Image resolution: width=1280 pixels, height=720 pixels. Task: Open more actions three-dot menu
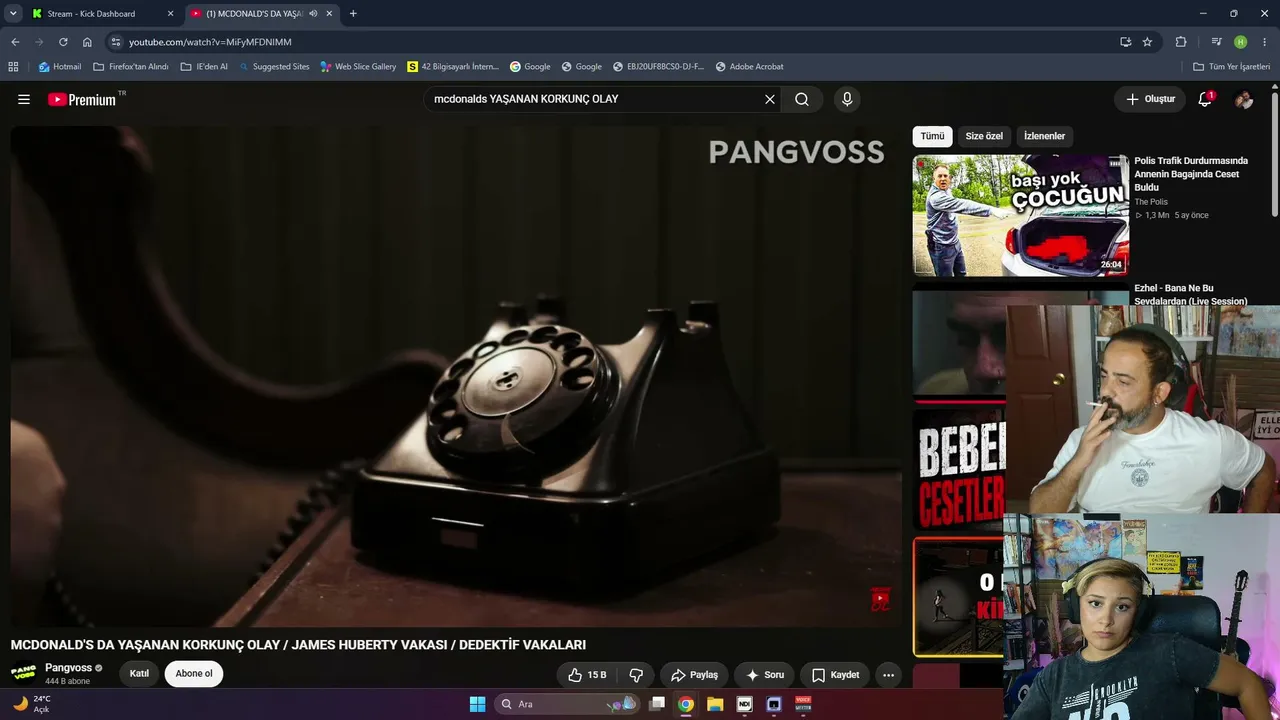[x=888, y=675]
